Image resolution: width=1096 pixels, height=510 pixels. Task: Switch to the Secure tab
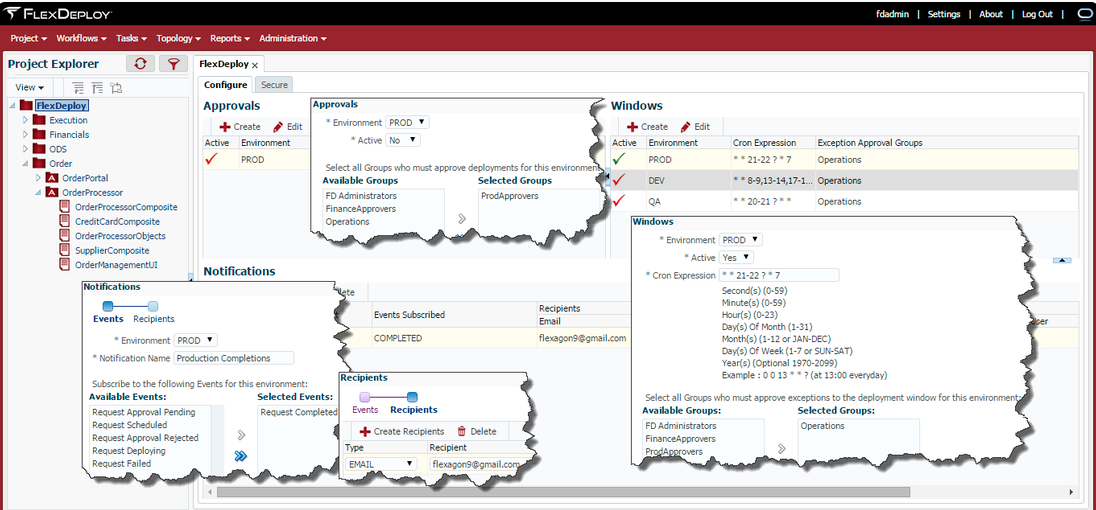[274, 85]
